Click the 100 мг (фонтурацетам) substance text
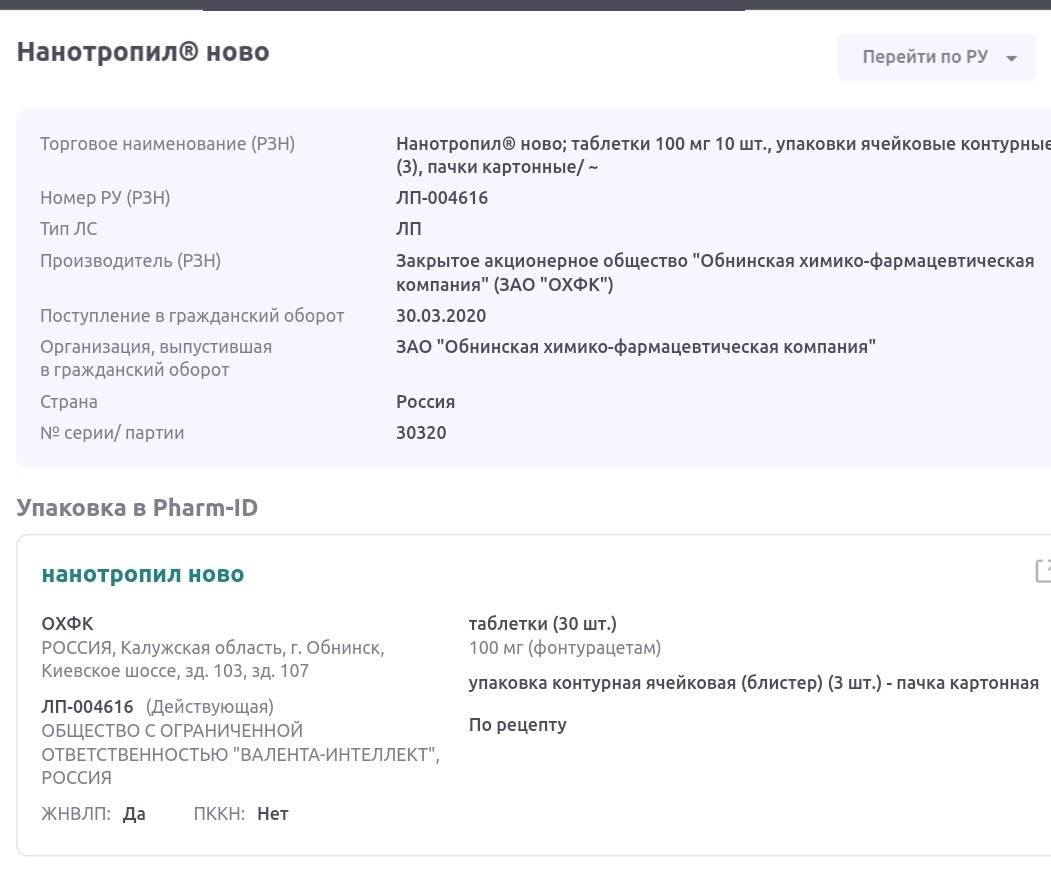This screenshot has width=1051, height=882. tap(565, 648)
